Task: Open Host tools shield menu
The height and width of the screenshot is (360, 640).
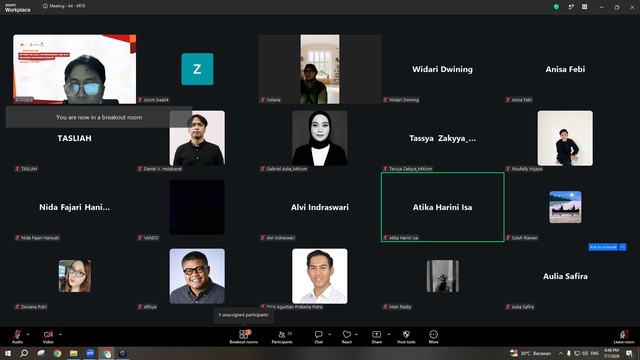Action: tap(406, 337)
